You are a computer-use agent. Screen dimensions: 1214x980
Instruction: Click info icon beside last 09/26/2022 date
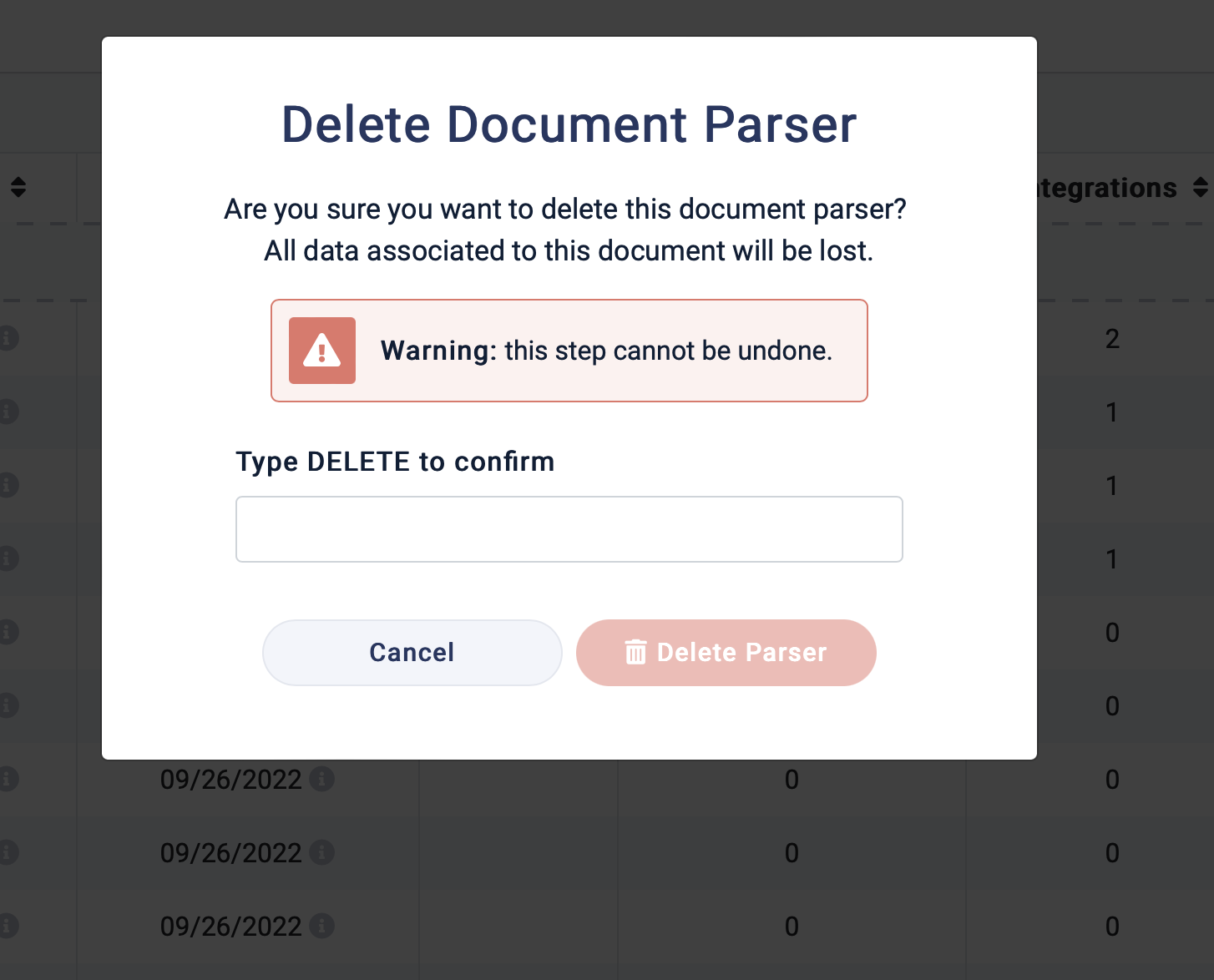click(321, 926)
